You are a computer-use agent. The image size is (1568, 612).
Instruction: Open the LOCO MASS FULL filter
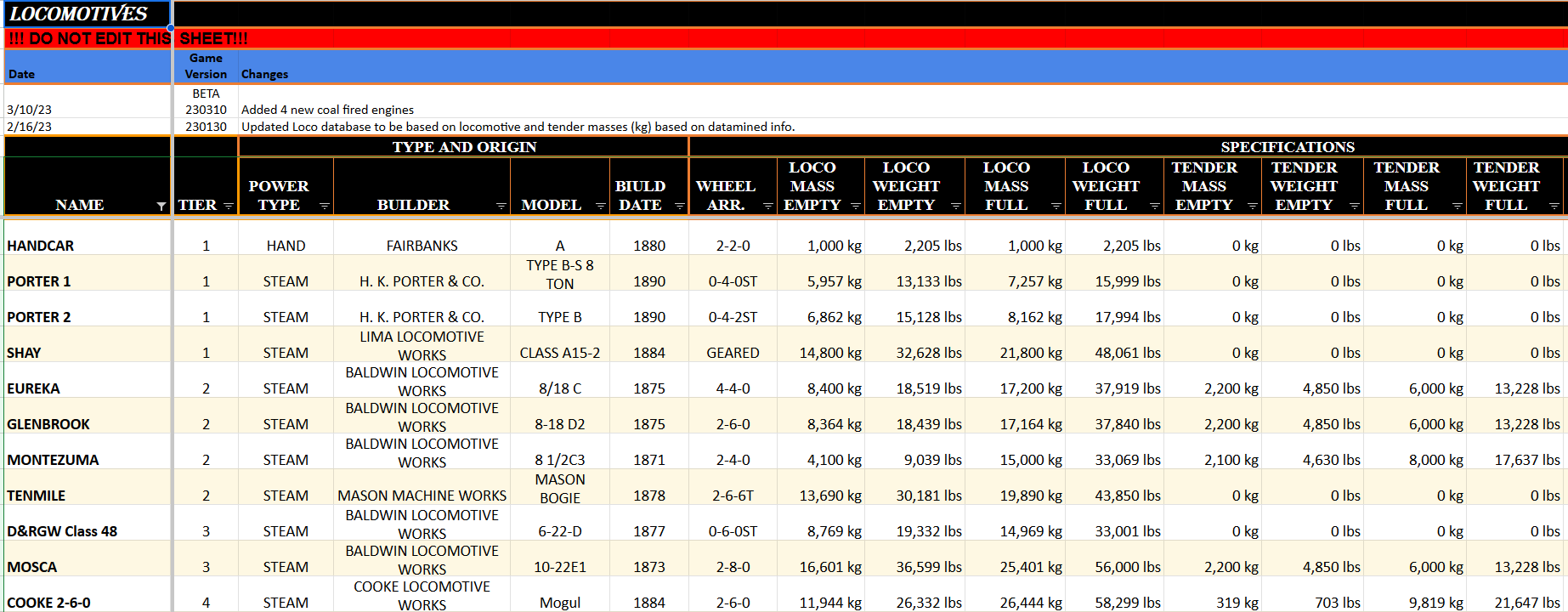point(1056,207)
